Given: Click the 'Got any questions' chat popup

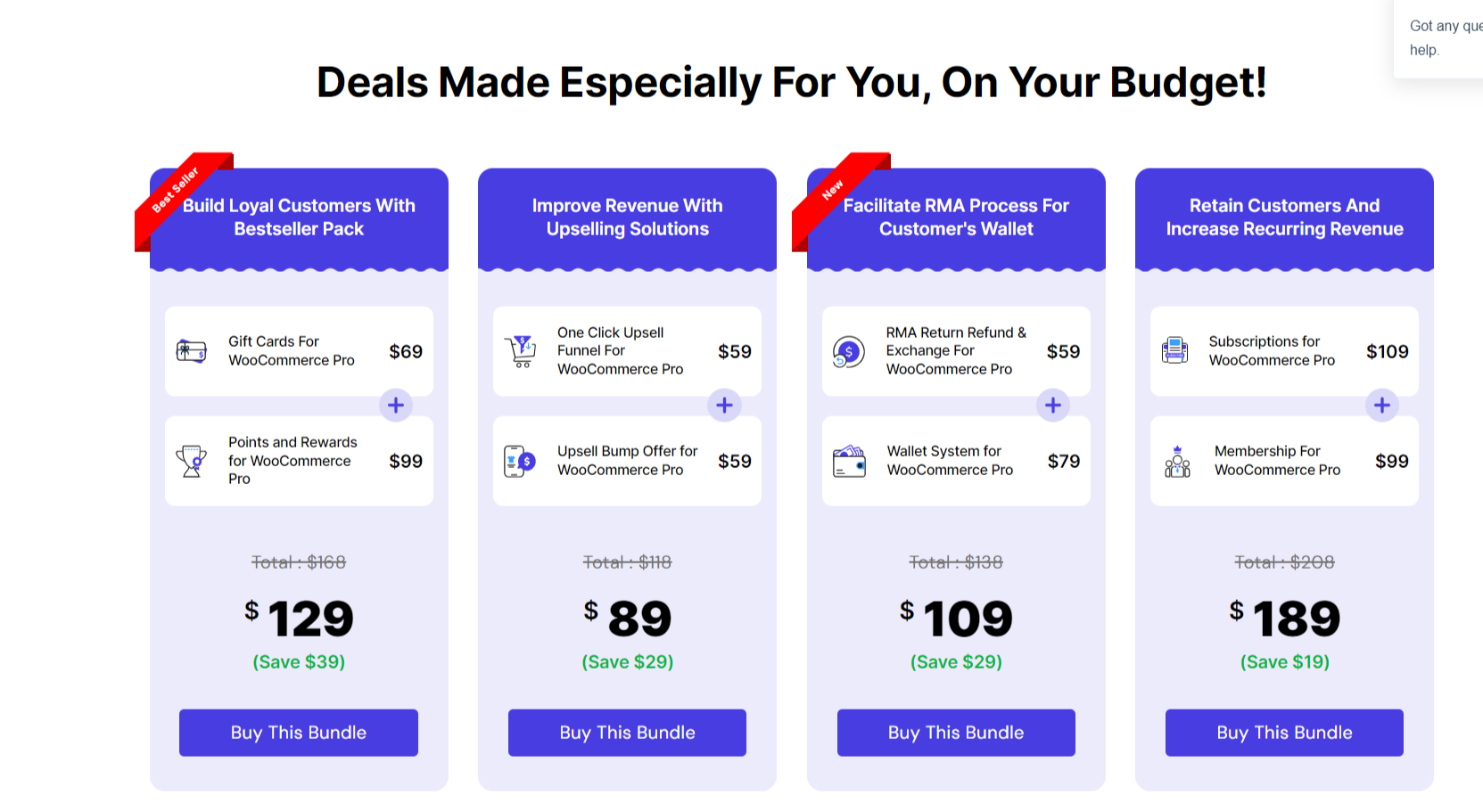Looking at the screenshot, I should pos(1443,38).
